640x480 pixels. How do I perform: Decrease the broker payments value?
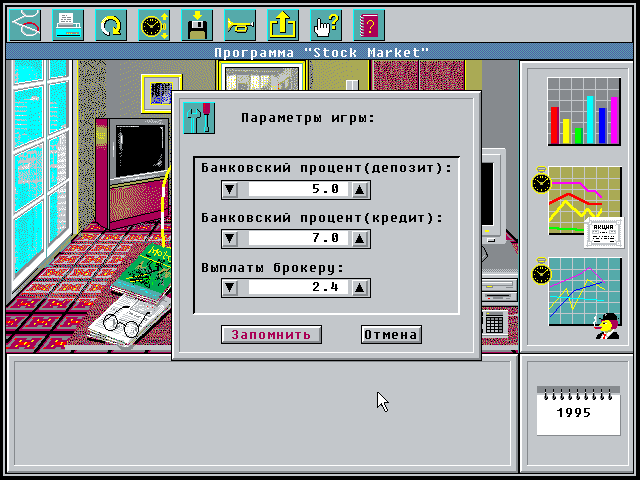click(x=230, y=288)
